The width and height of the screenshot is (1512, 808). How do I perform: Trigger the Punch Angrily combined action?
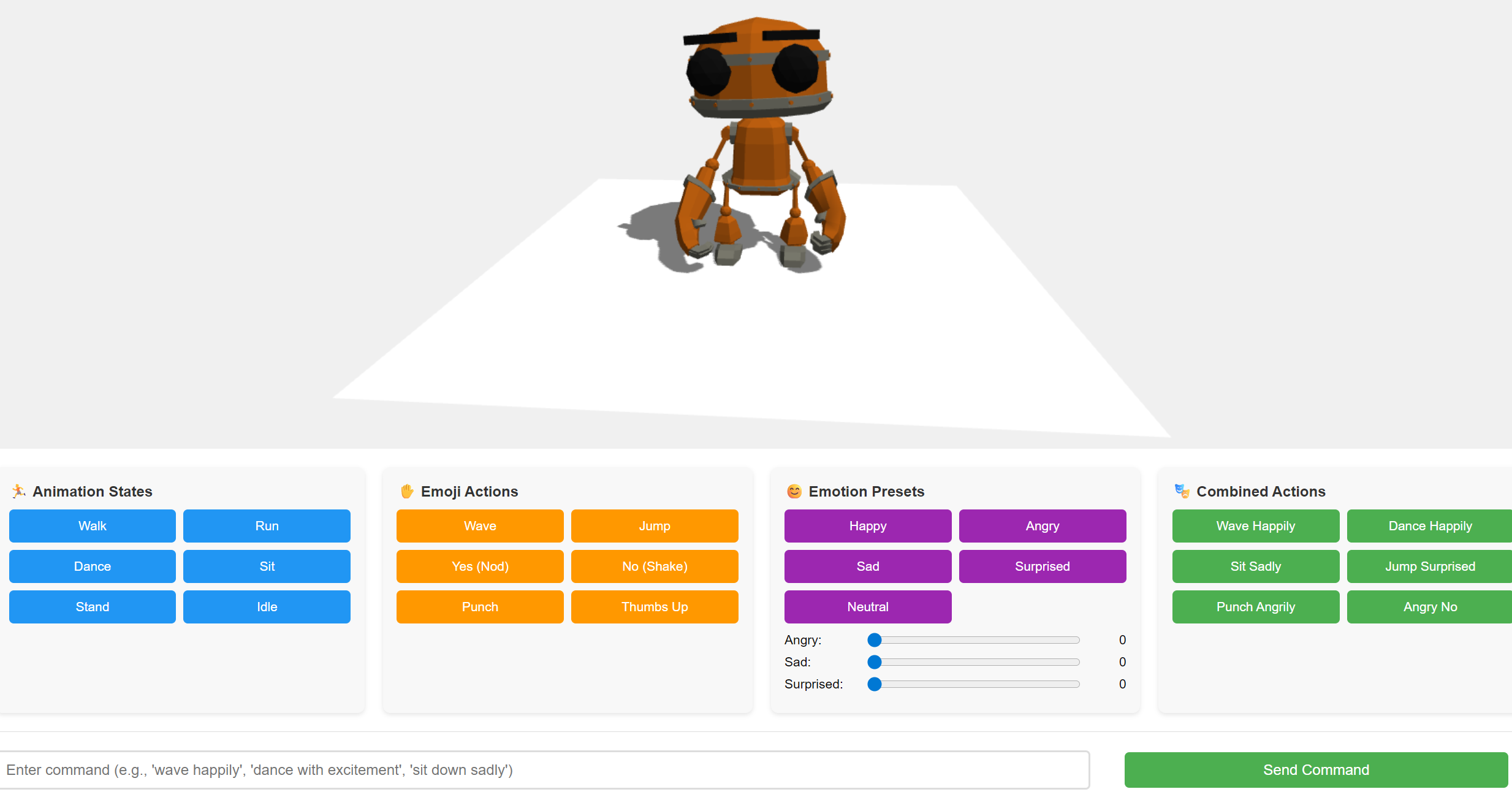coord(1255,606)
